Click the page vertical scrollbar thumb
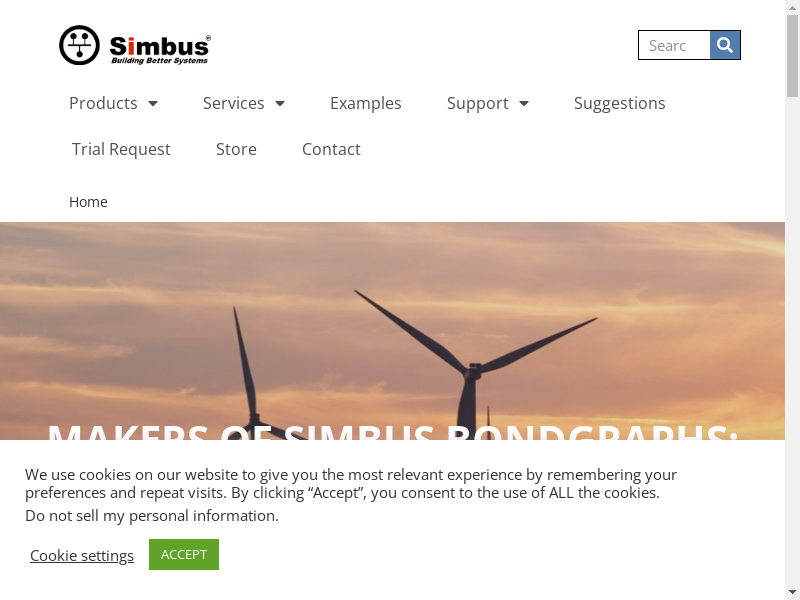Screen dimensions: 800x600 [792, 55]
